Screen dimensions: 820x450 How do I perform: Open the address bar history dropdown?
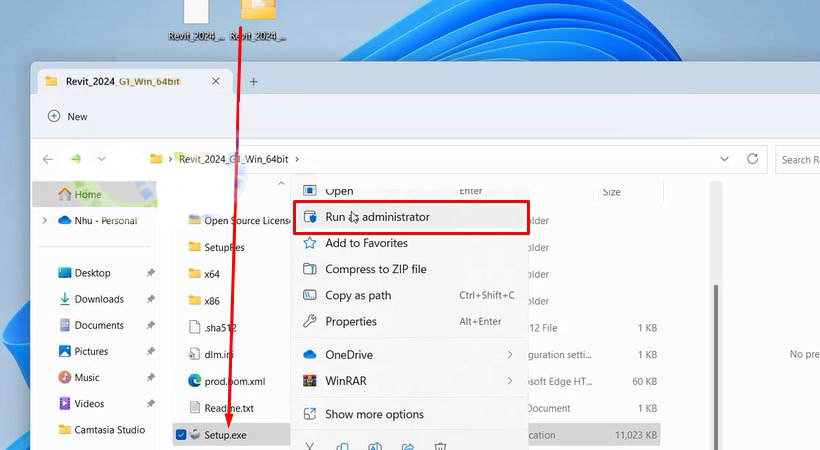coord(724,159)
